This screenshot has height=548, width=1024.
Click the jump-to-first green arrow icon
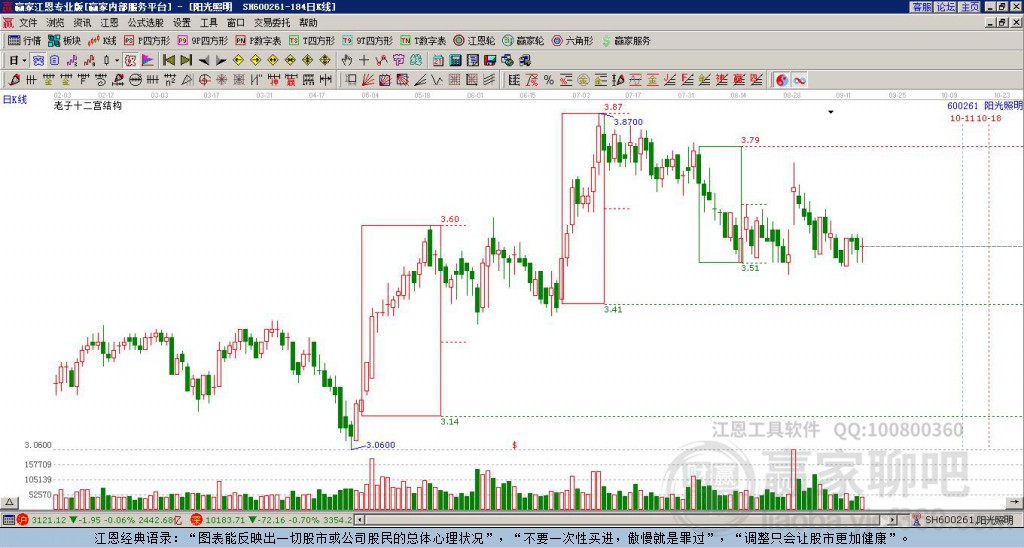click(168, 61)
